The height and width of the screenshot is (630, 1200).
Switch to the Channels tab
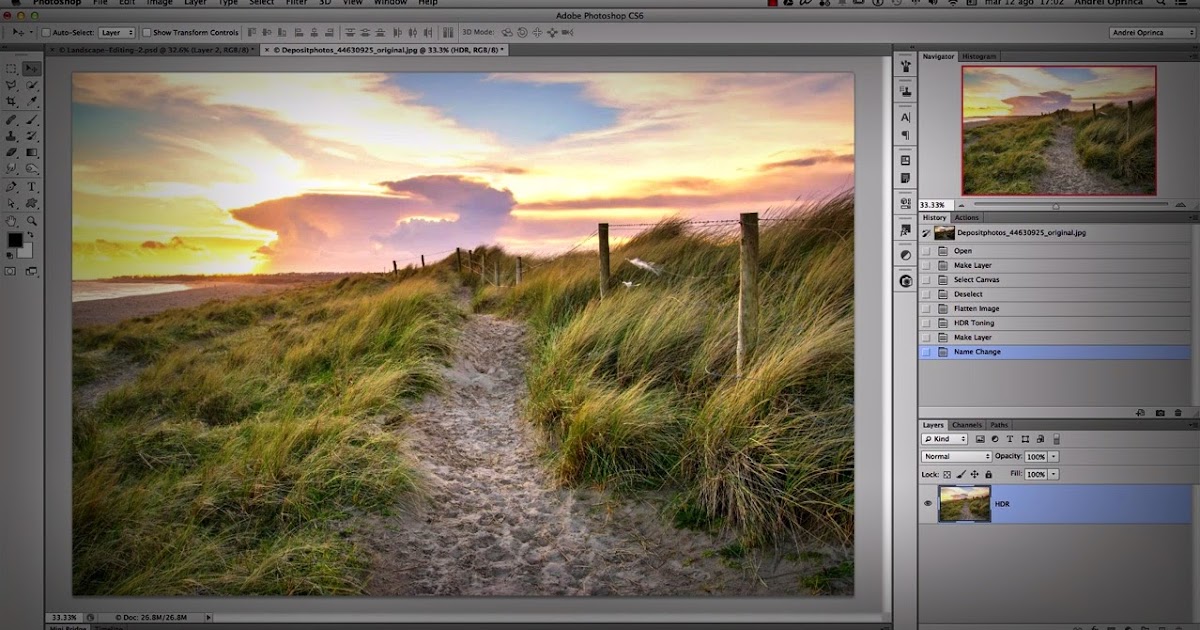966,425
